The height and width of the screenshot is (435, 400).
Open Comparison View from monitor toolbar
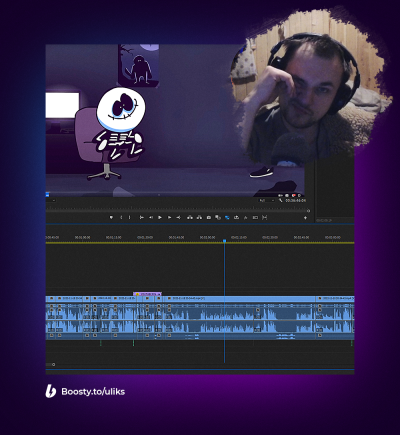(218, 217)
